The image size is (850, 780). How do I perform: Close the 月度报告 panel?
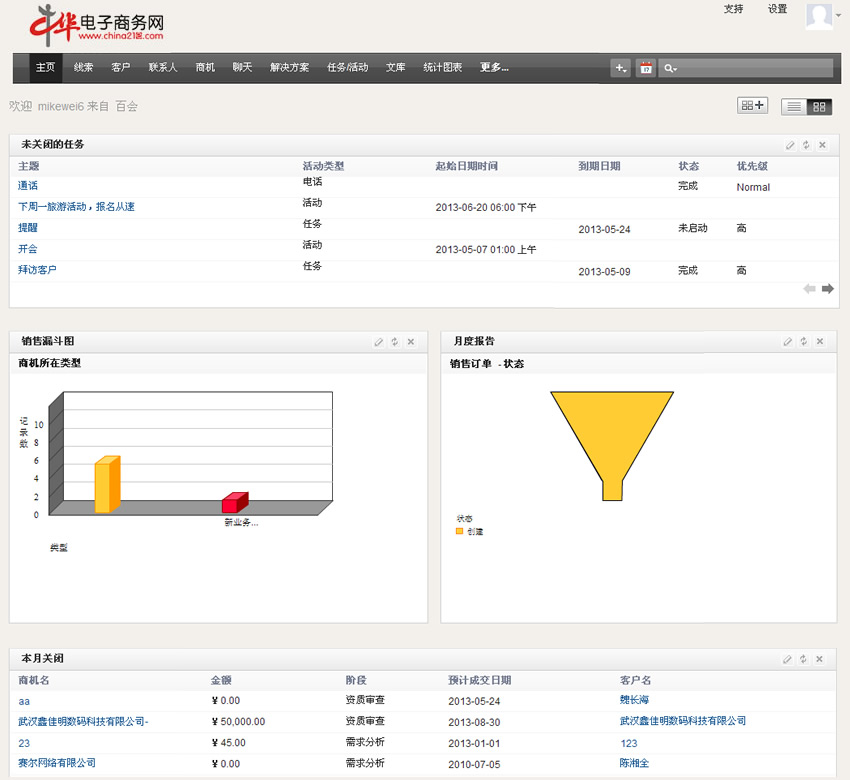click(x=821, y=342)
